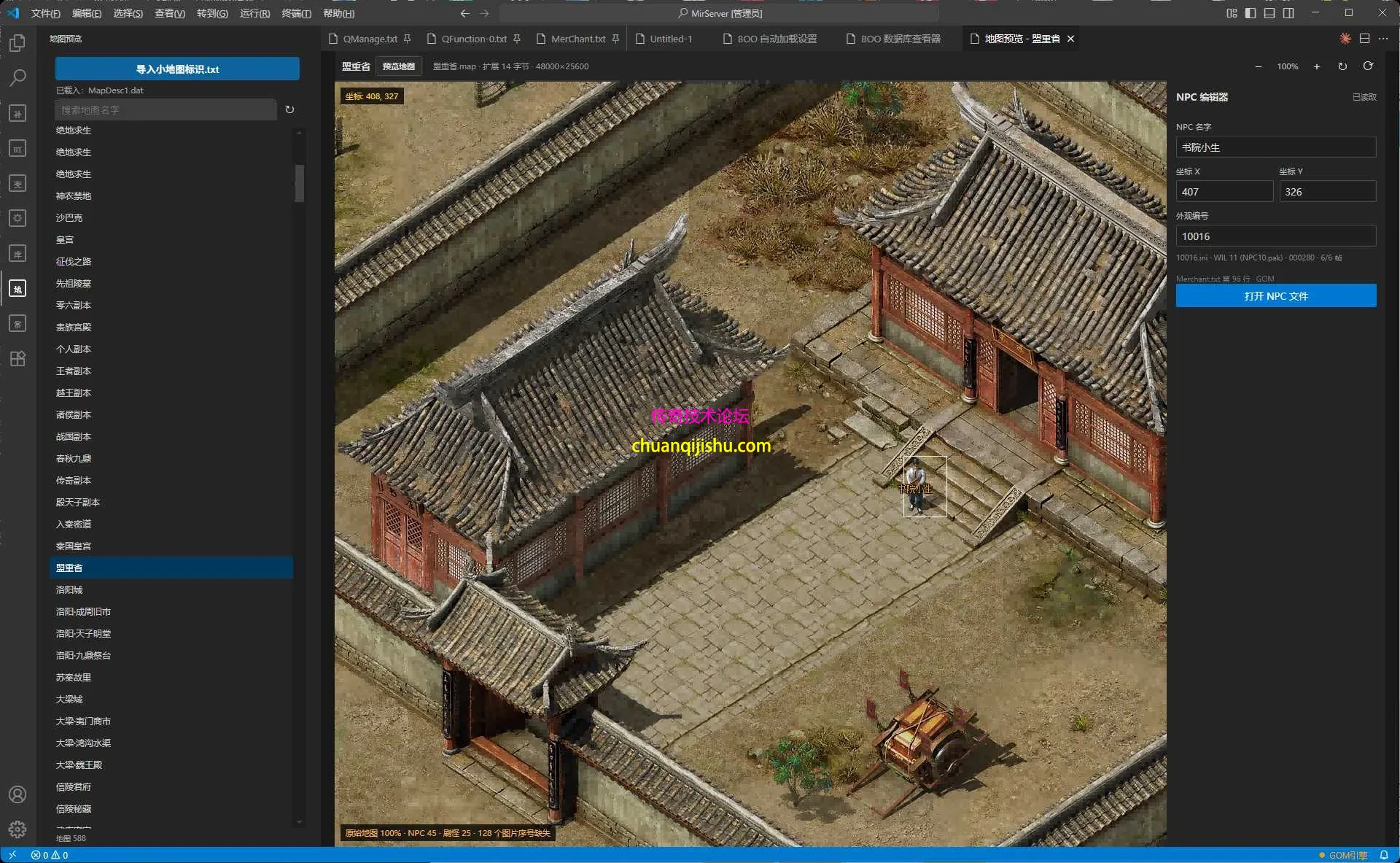Open the Search view in the activity bar
The width and height of the screenshot is (1400, 863).
(17, 78)
